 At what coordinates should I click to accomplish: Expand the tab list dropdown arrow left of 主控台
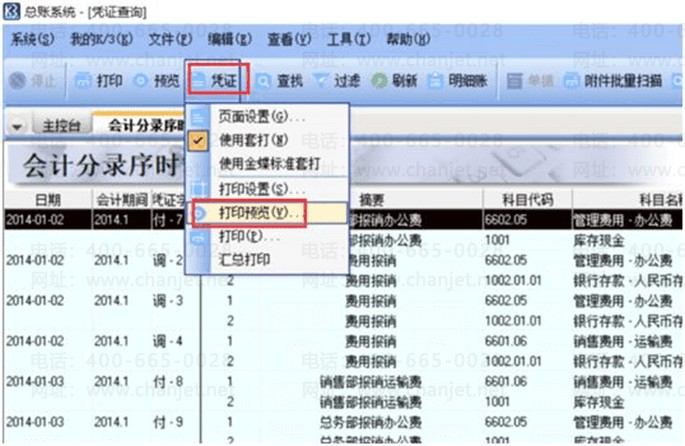pos(17,127)
